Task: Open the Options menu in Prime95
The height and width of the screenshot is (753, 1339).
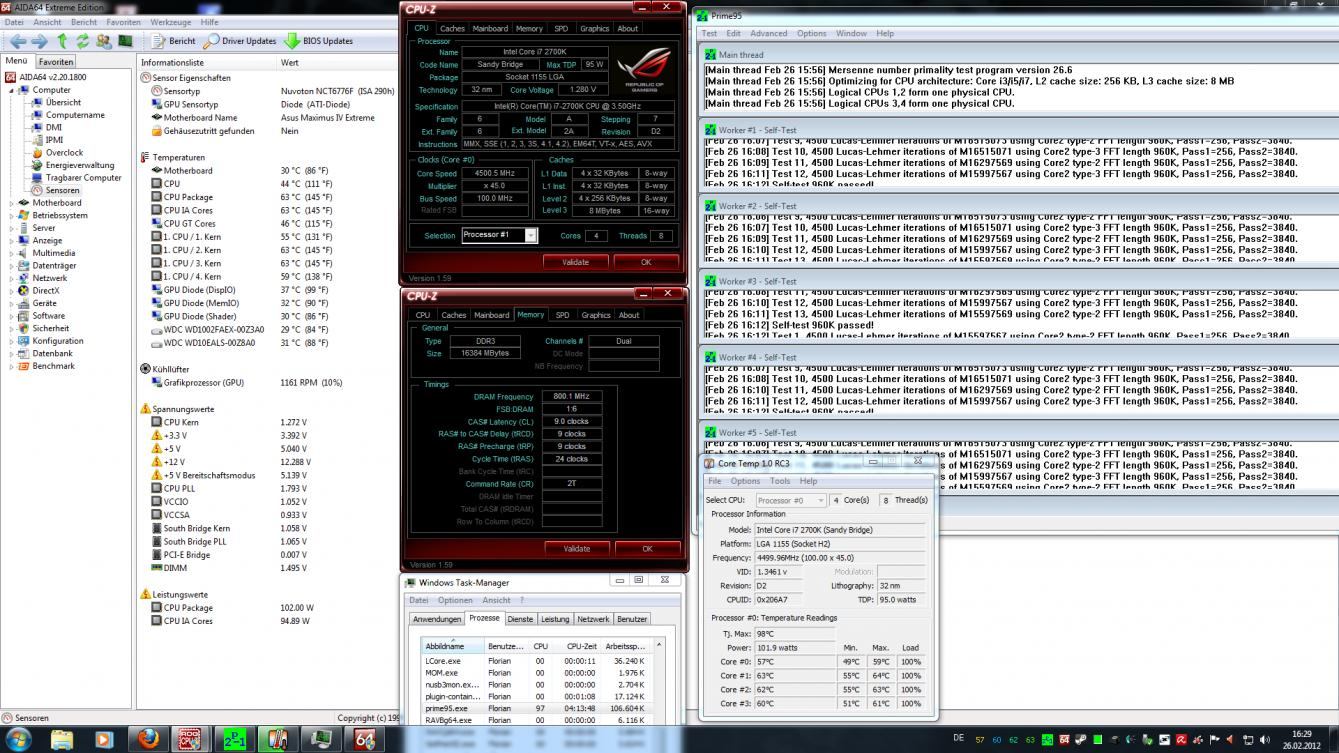Action: [x=811, y=33]
